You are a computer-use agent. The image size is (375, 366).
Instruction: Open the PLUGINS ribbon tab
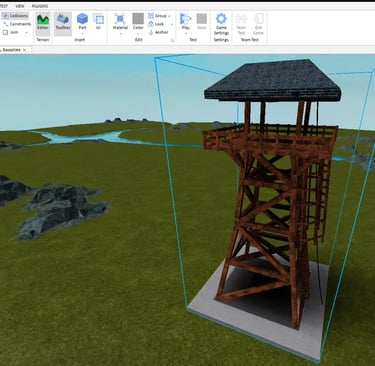40,6
